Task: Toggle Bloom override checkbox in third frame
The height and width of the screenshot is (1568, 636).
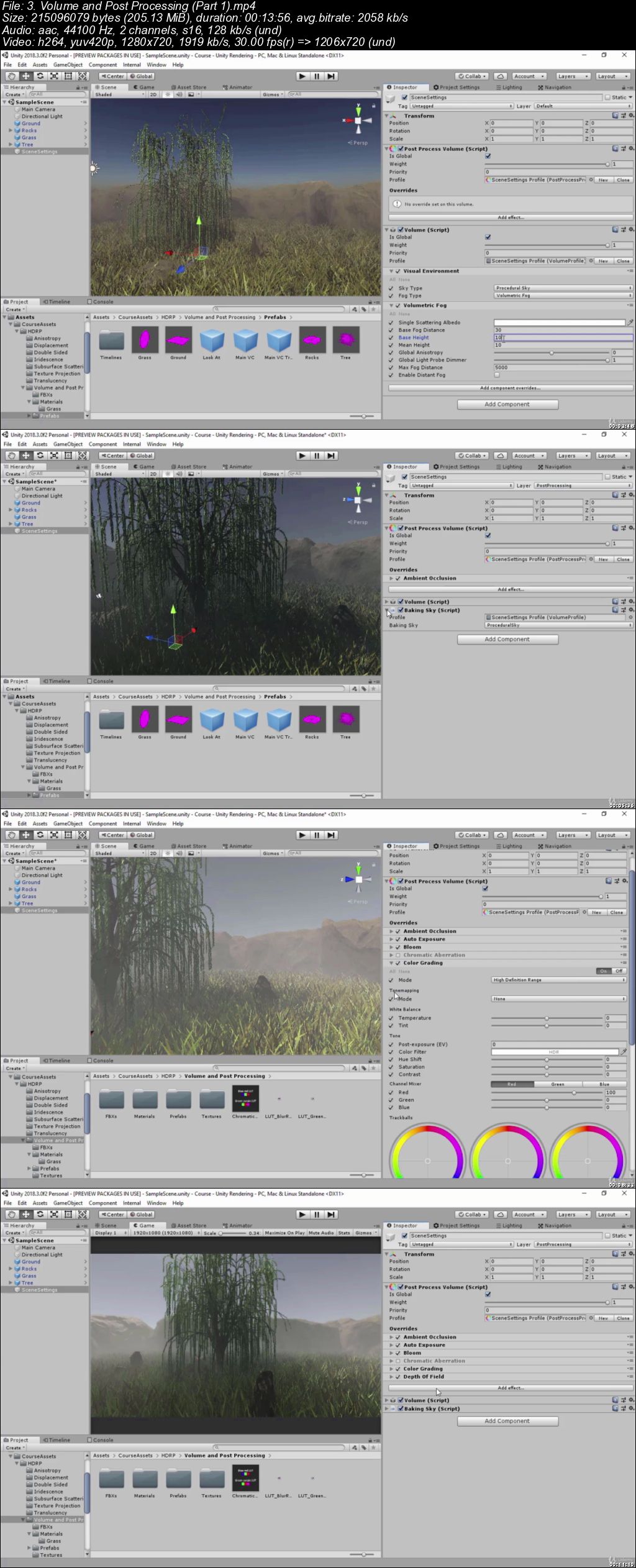Action: (397, 947)
